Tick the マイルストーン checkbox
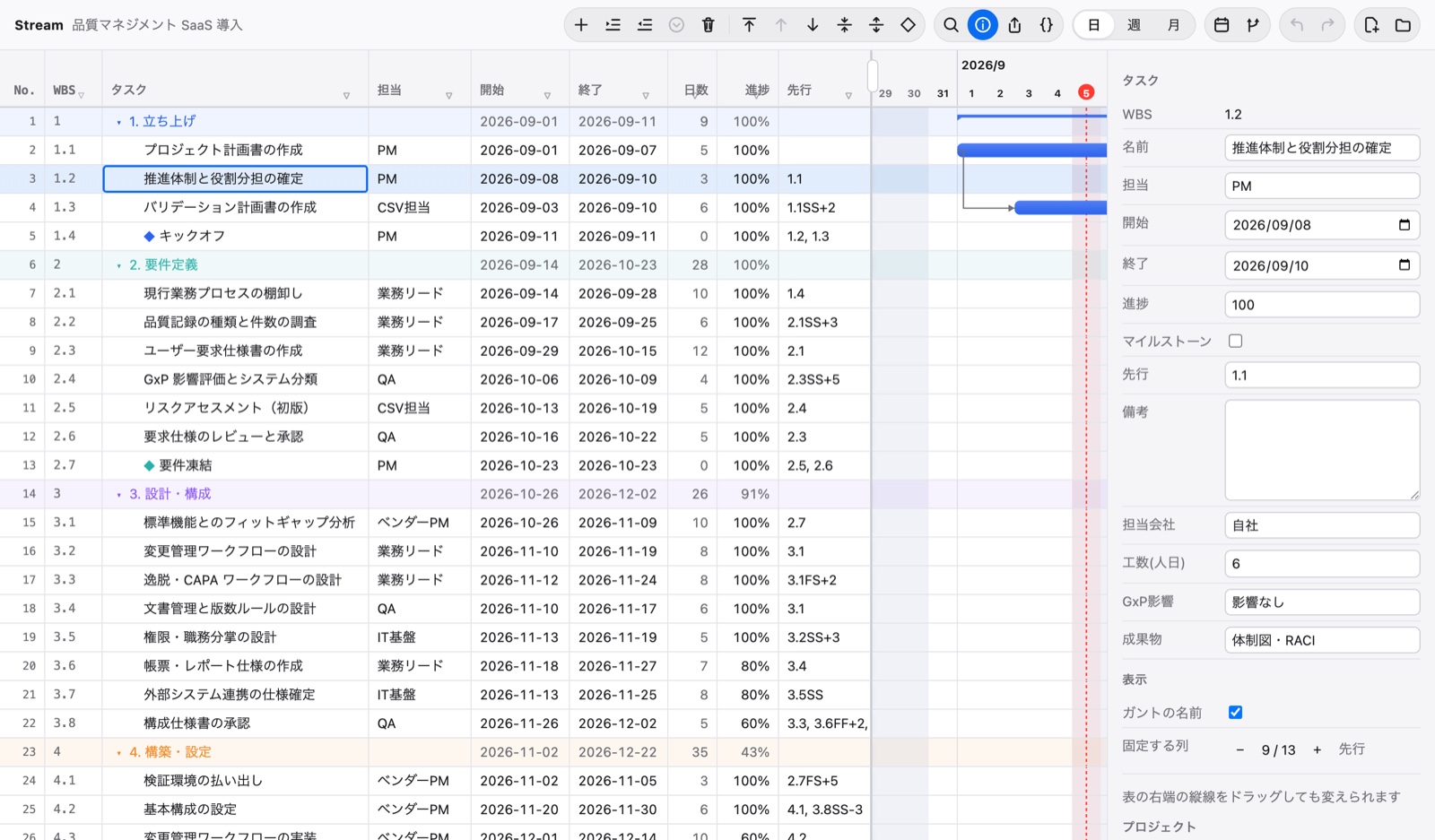The width and height of the screenshot is (1435, 840). click(x=1235, y=341)
